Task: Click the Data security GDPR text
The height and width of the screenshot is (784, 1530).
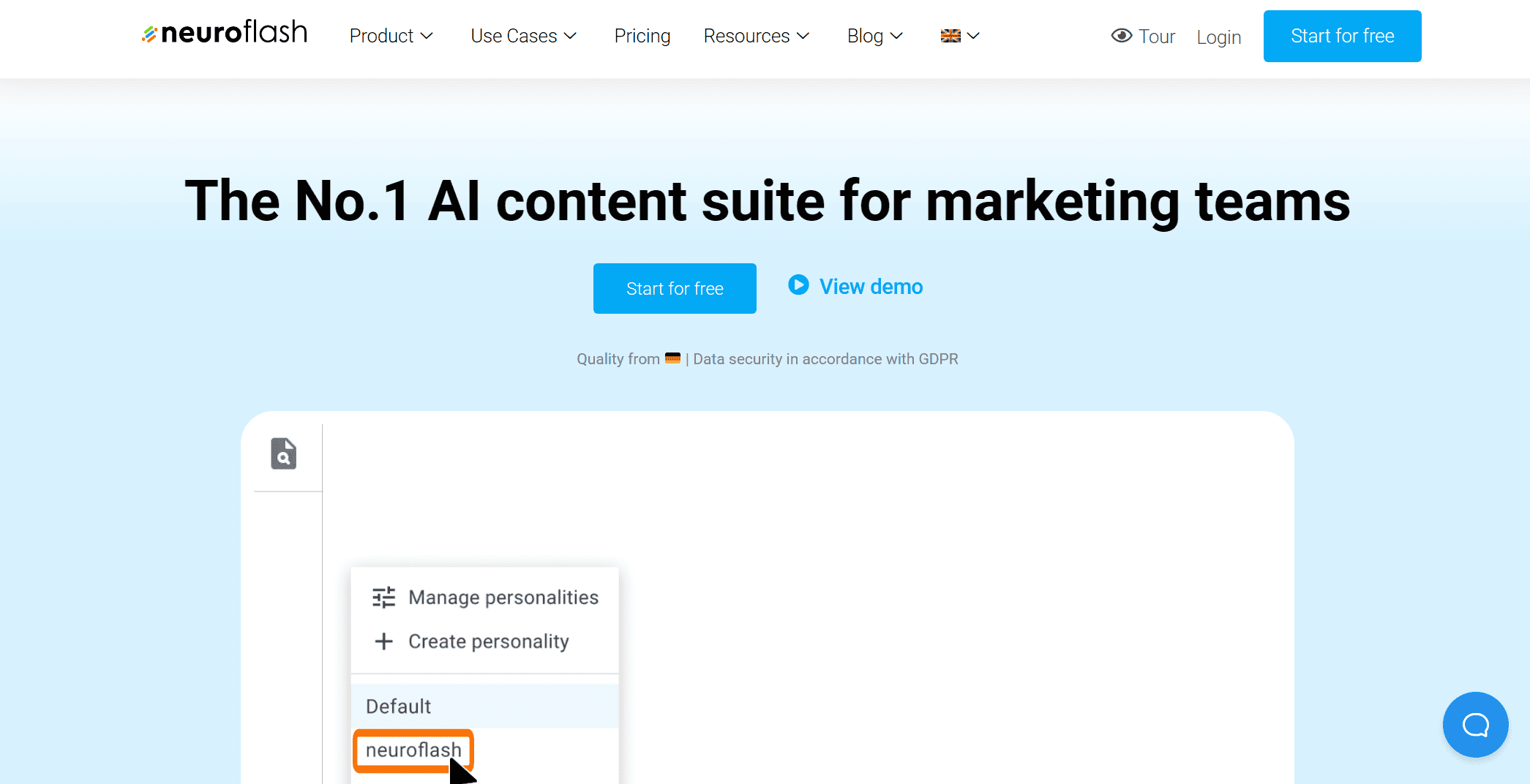Action: 825,359
